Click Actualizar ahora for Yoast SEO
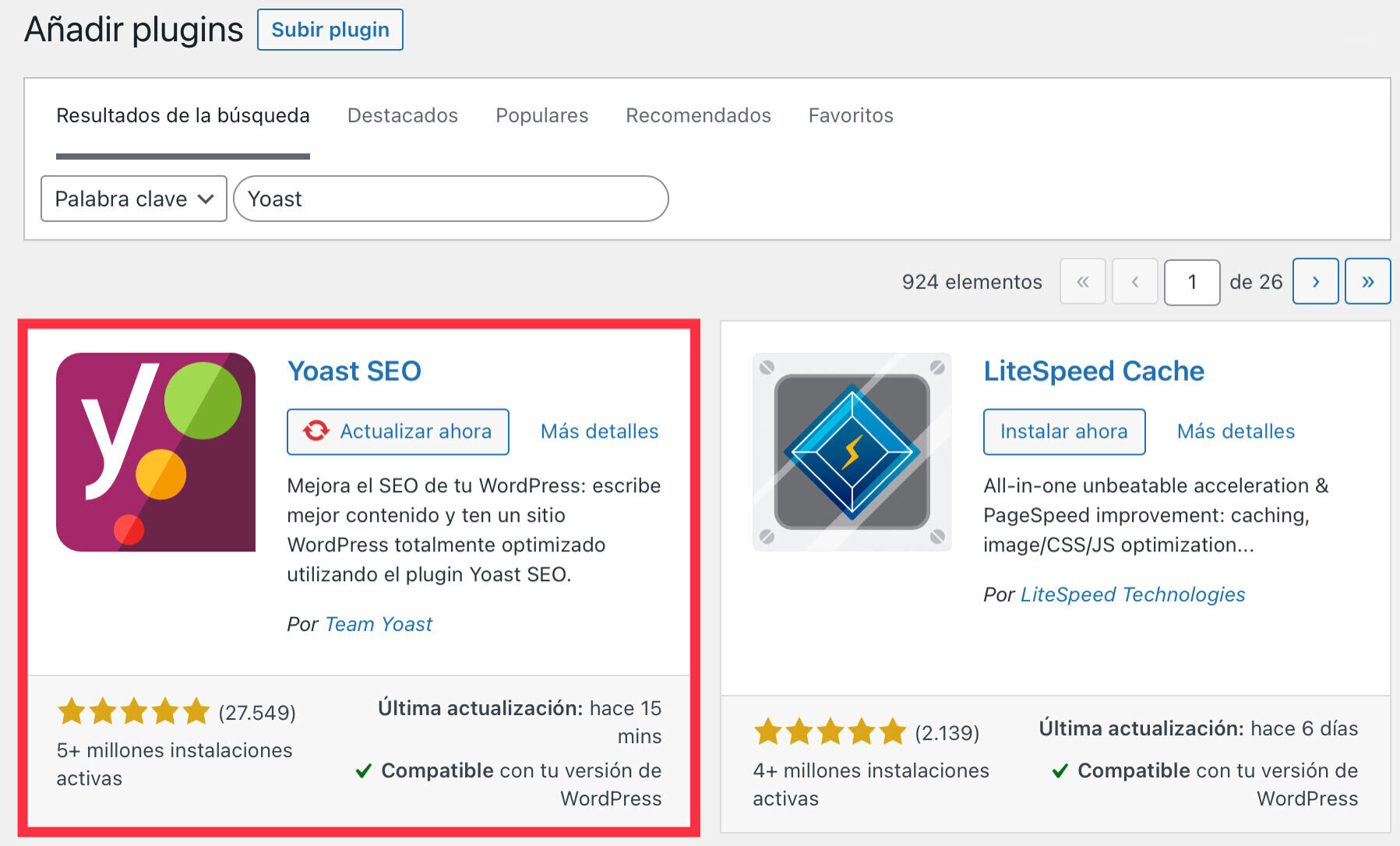The width and height of the screenshot is (1400, 846). click(x=398, y=432)
